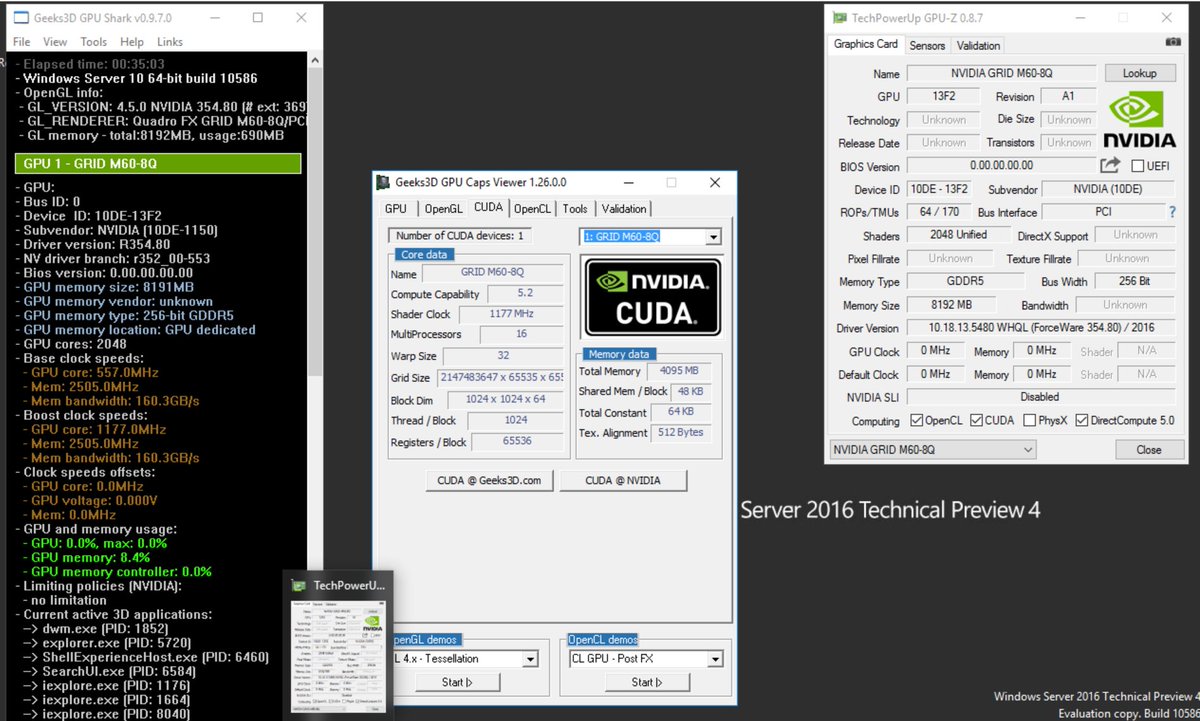Viewport: 1200px width, 721px height.
Task: Start the OpenGL Tessellation demo
Action: coord(456,682)
